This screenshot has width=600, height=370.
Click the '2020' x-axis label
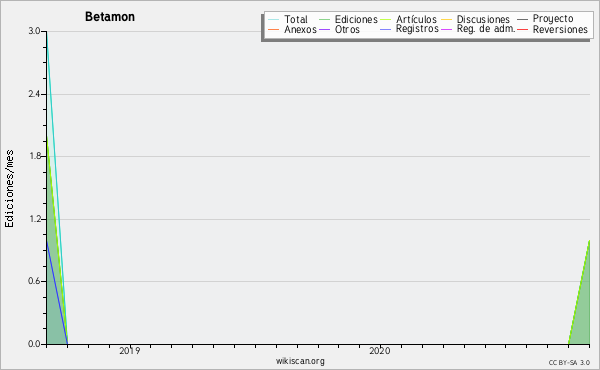click(380, 350)
